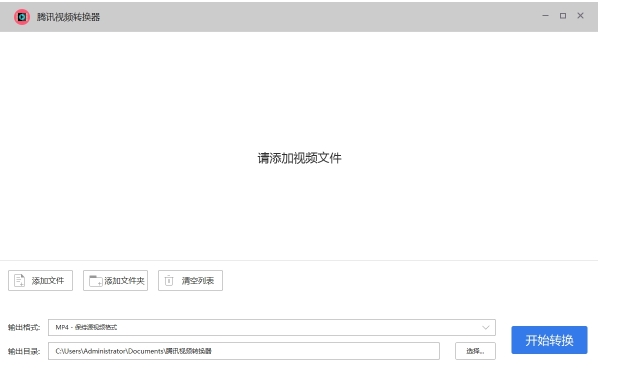Maximize the converter window
The image size is (621, 369).
tap(563, 16)
